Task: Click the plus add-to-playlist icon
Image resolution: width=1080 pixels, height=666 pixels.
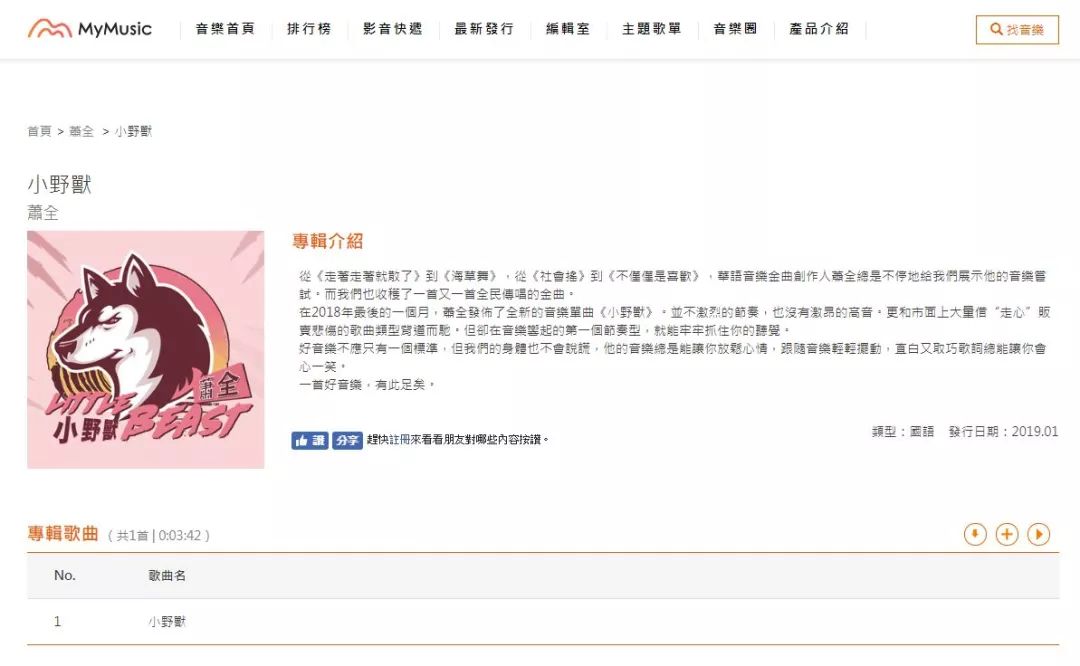Action: pos(1006,534)
